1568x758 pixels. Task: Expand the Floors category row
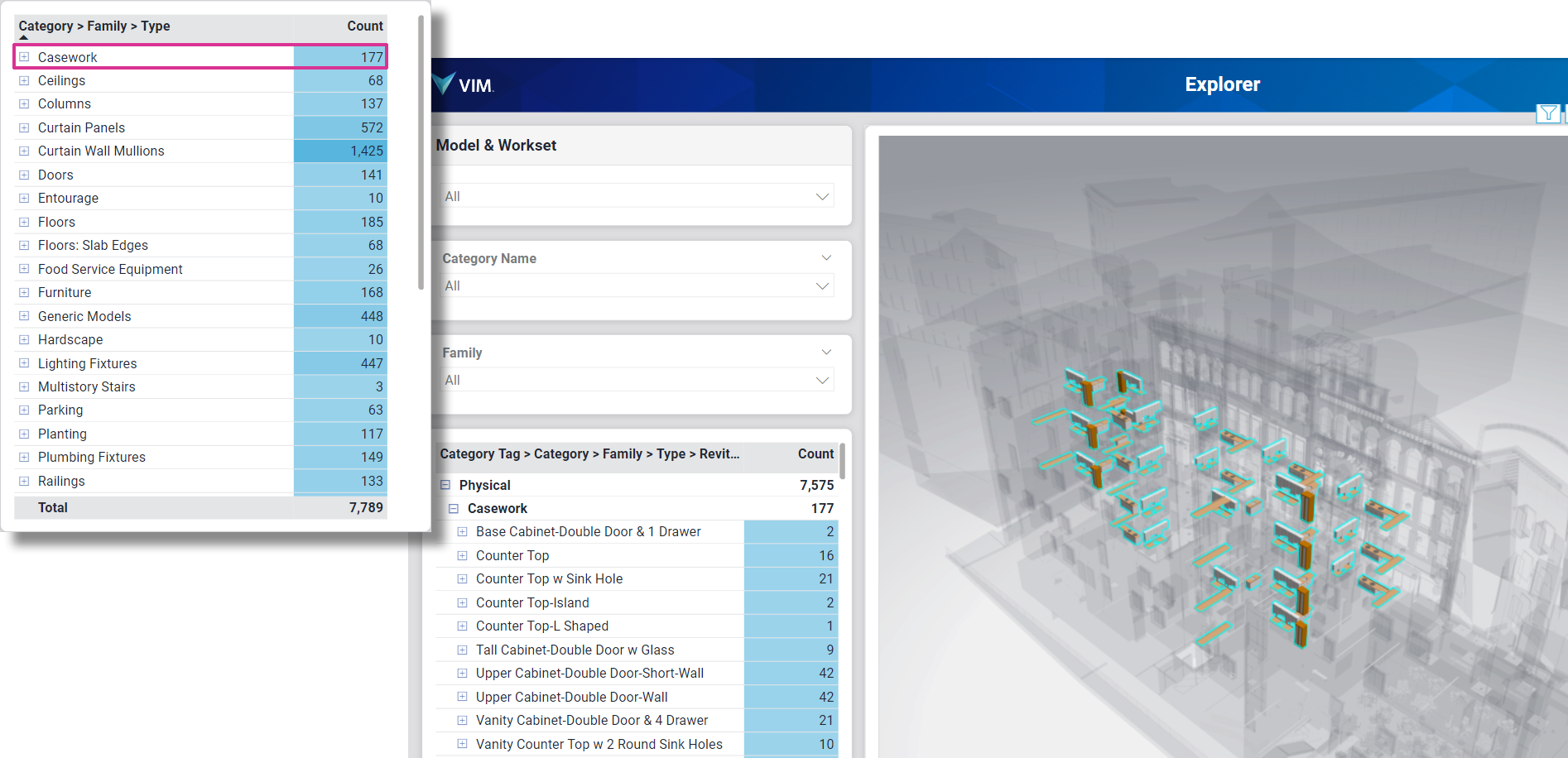[24, 222]
